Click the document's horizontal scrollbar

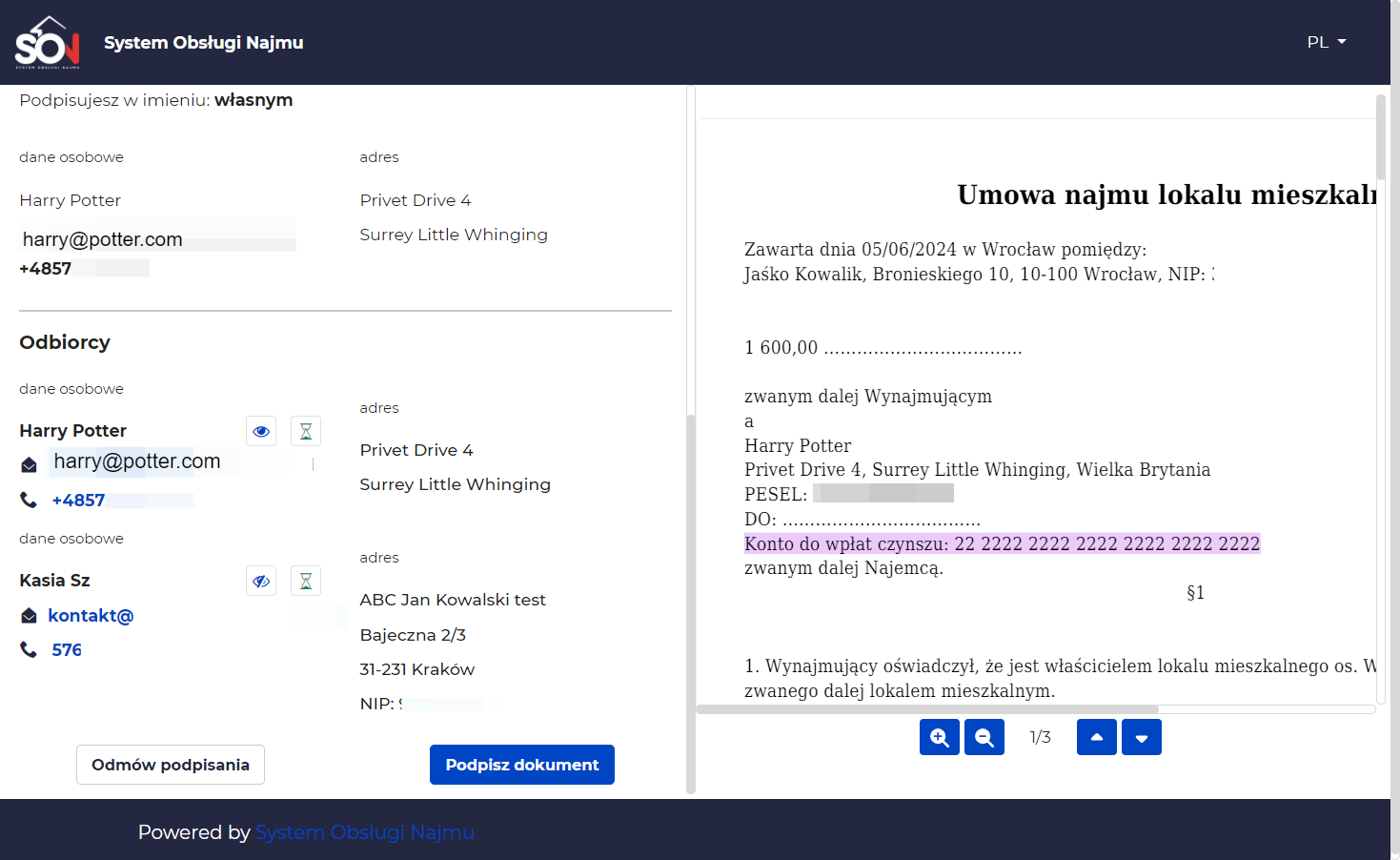click(x=927, y=709)
